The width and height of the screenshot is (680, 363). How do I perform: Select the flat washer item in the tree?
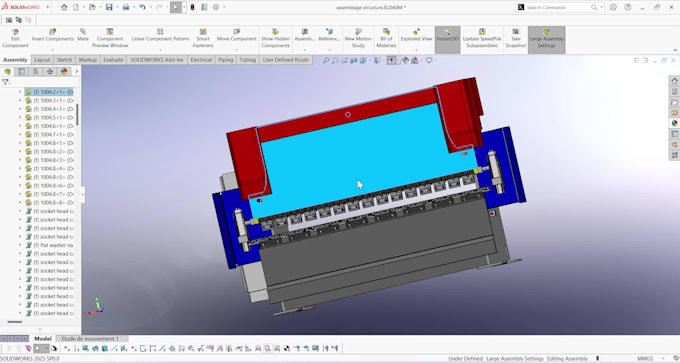coord(49,245)
